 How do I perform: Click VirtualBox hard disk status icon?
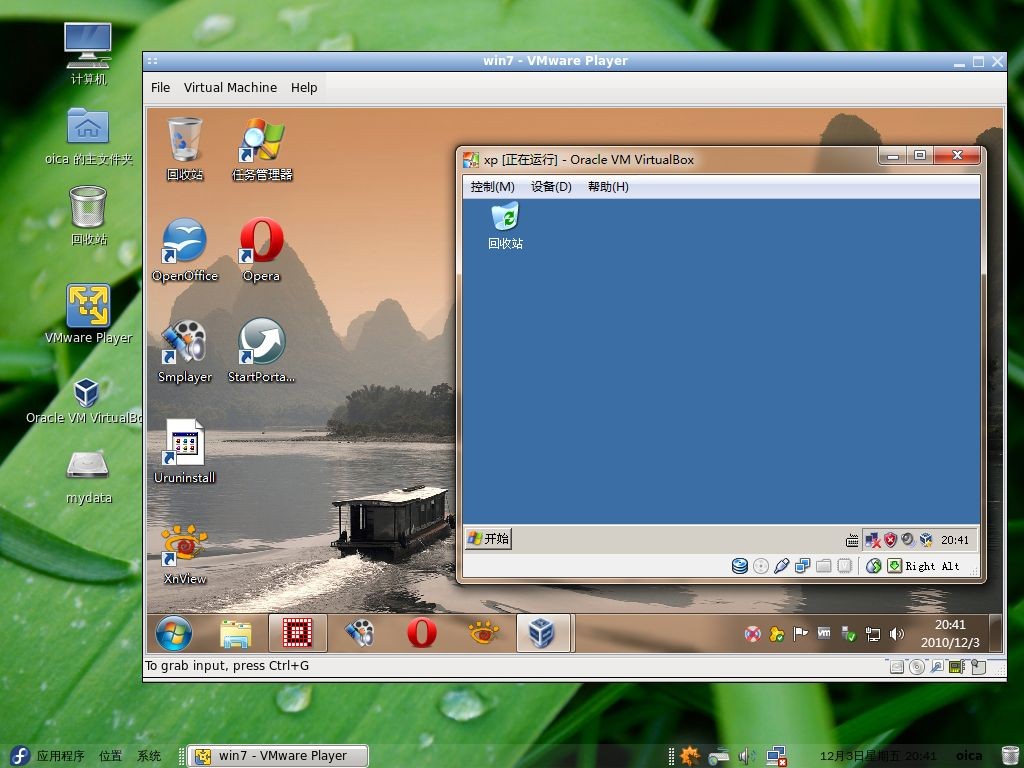click(740, 566)
